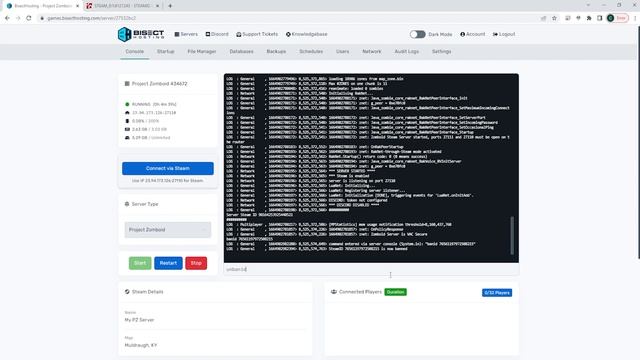Click the 0/32 Players badge
This screenshot has width=640, height=360.
(497, 293)
